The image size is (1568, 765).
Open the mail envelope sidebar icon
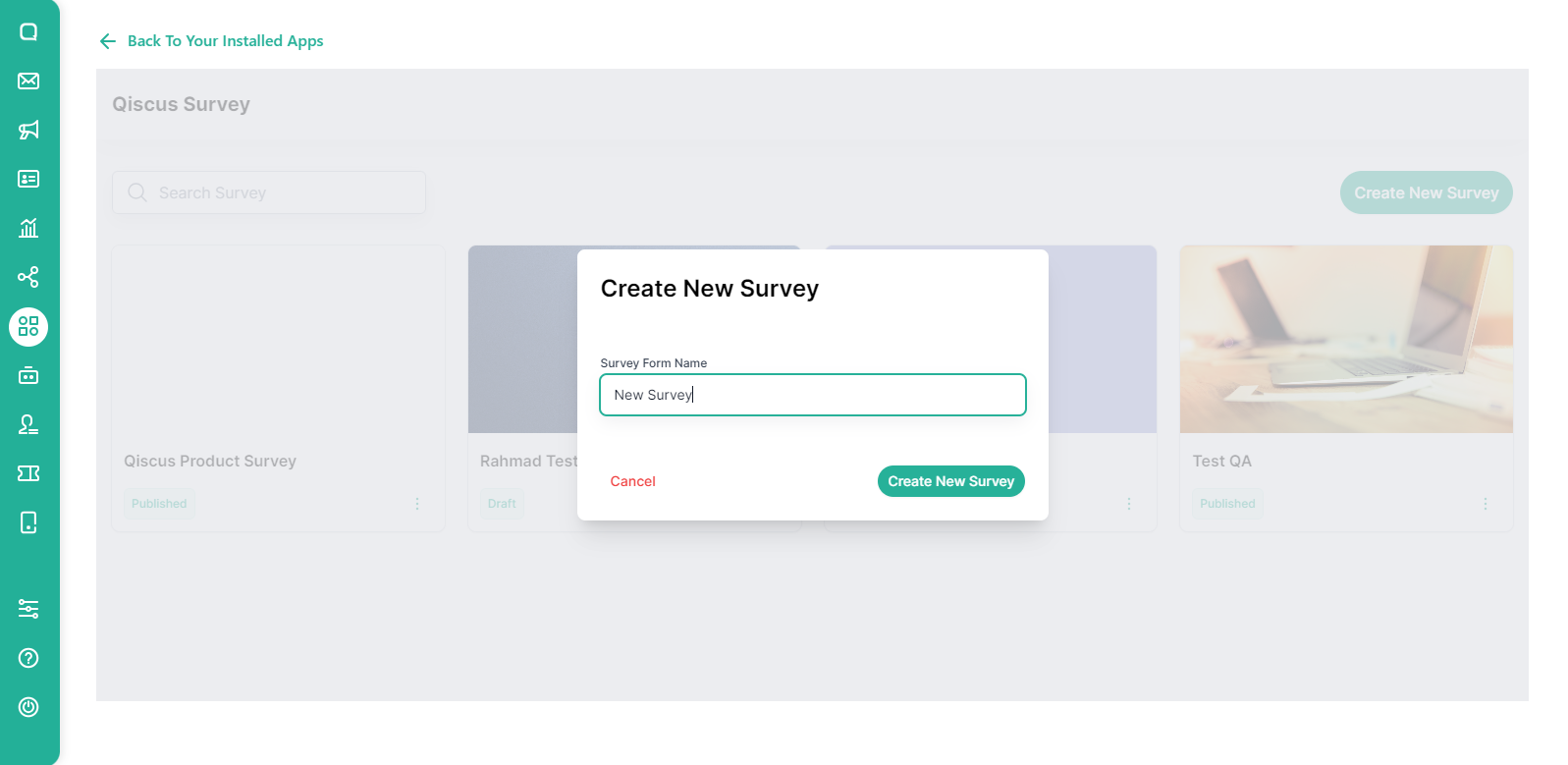coord(28,81)
